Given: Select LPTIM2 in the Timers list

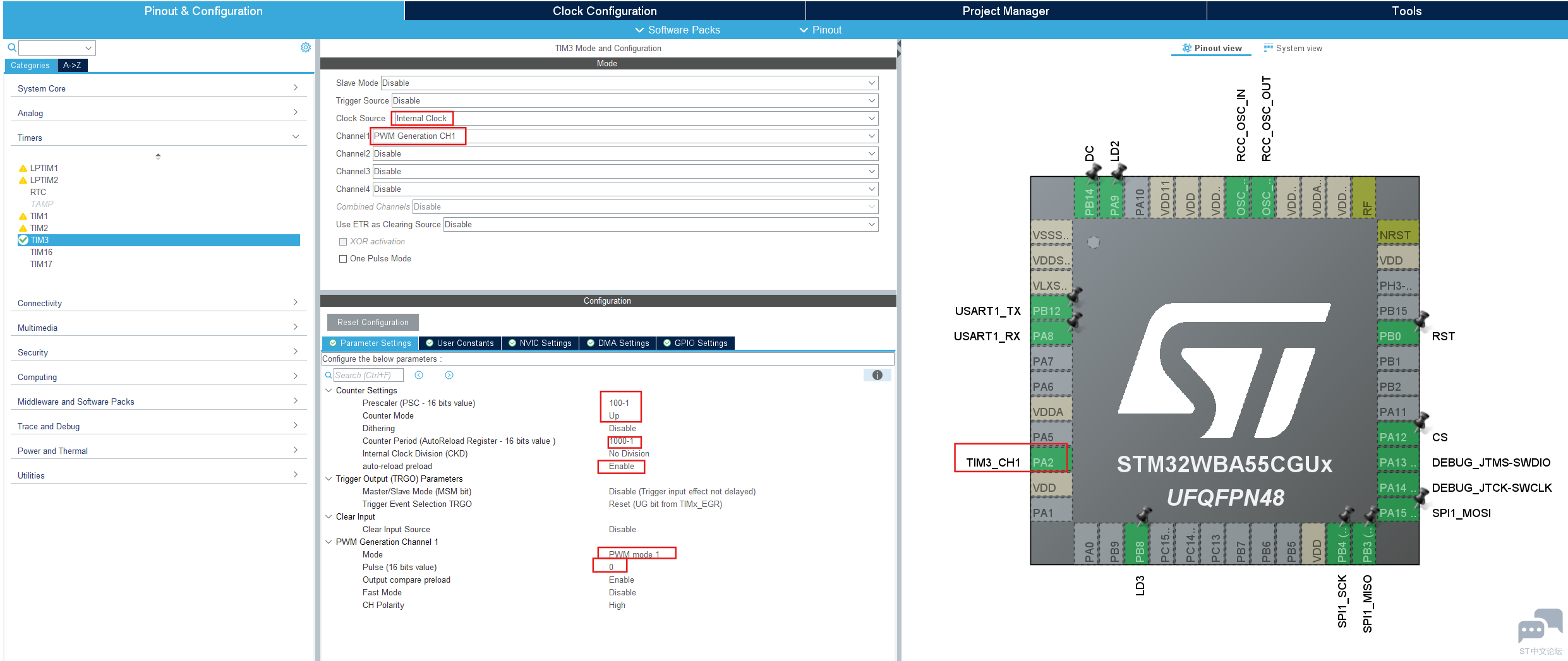Looking at the screenshot, I should point(44,180).
